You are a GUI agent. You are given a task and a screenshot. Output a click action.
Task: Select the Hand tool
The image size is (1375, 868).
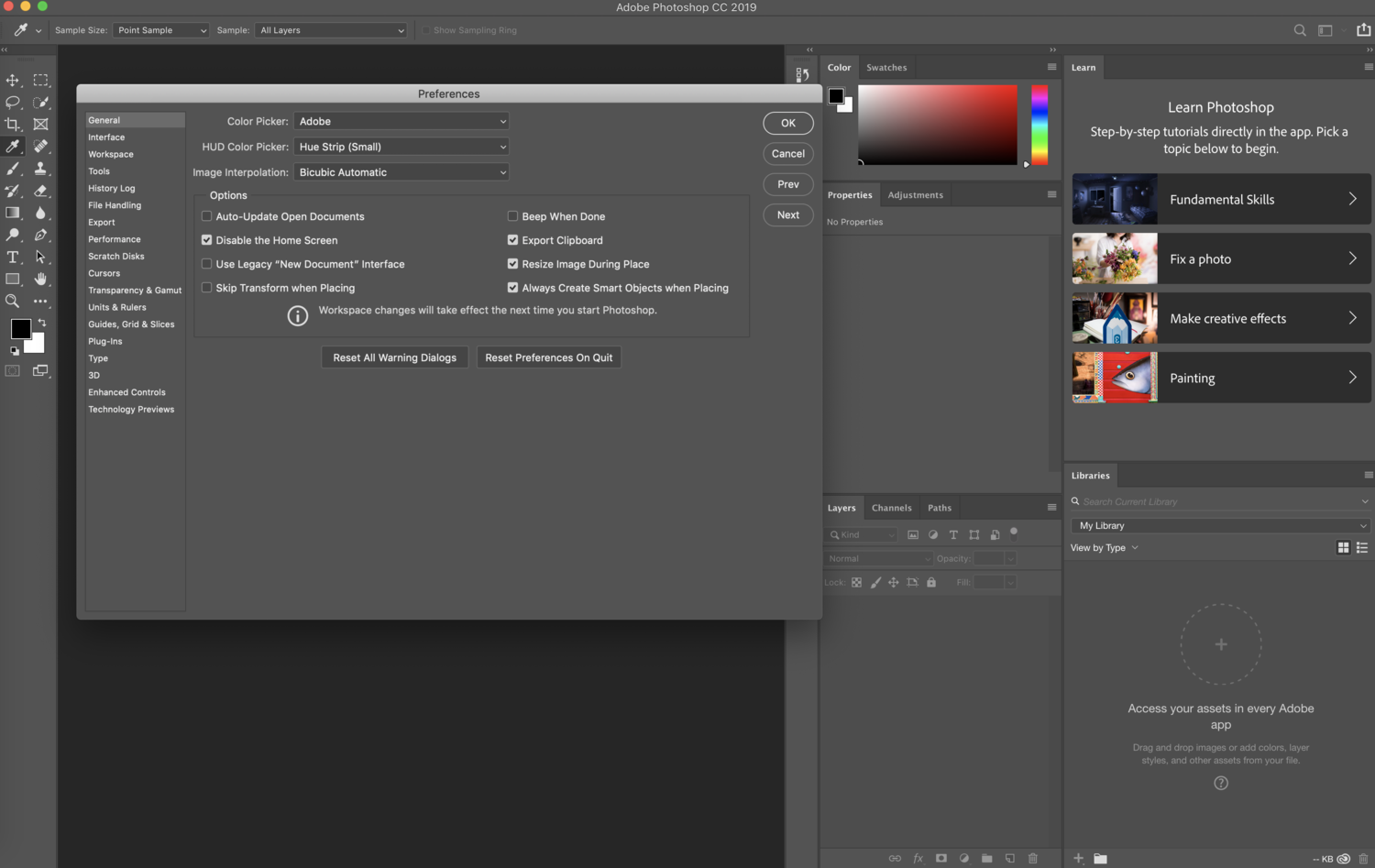(x=40, y=279)
